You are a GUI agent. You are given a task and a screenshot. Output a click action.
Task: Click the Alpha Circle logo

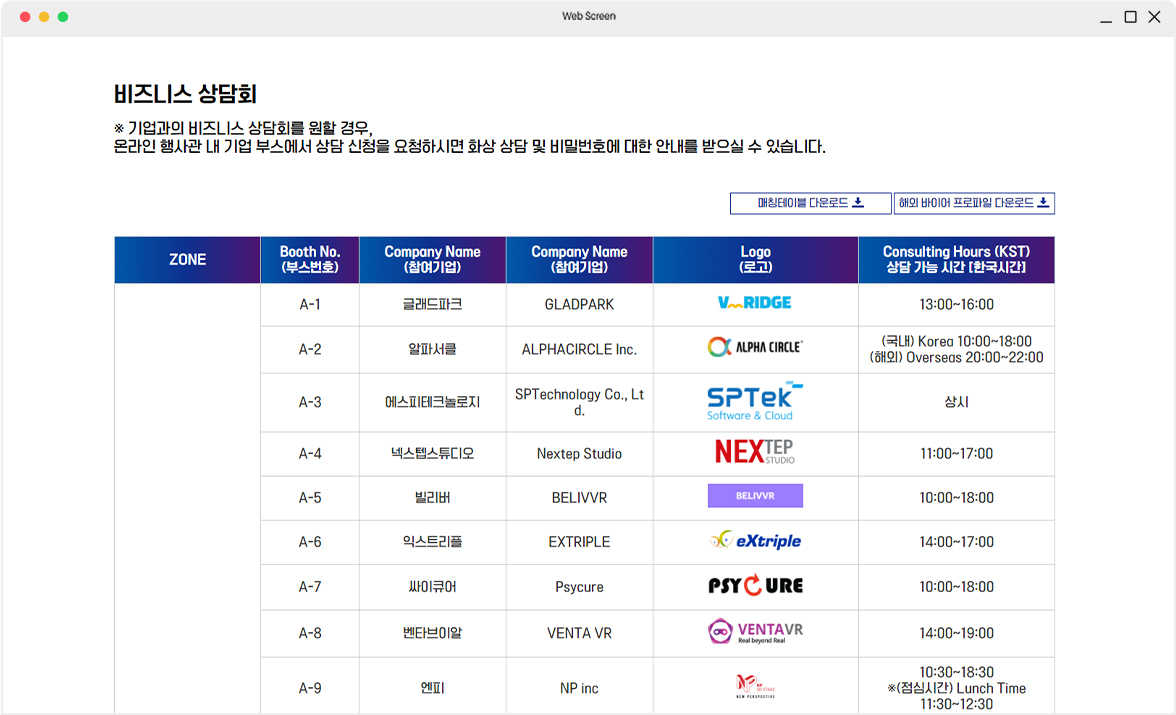[x=755, y=347]
